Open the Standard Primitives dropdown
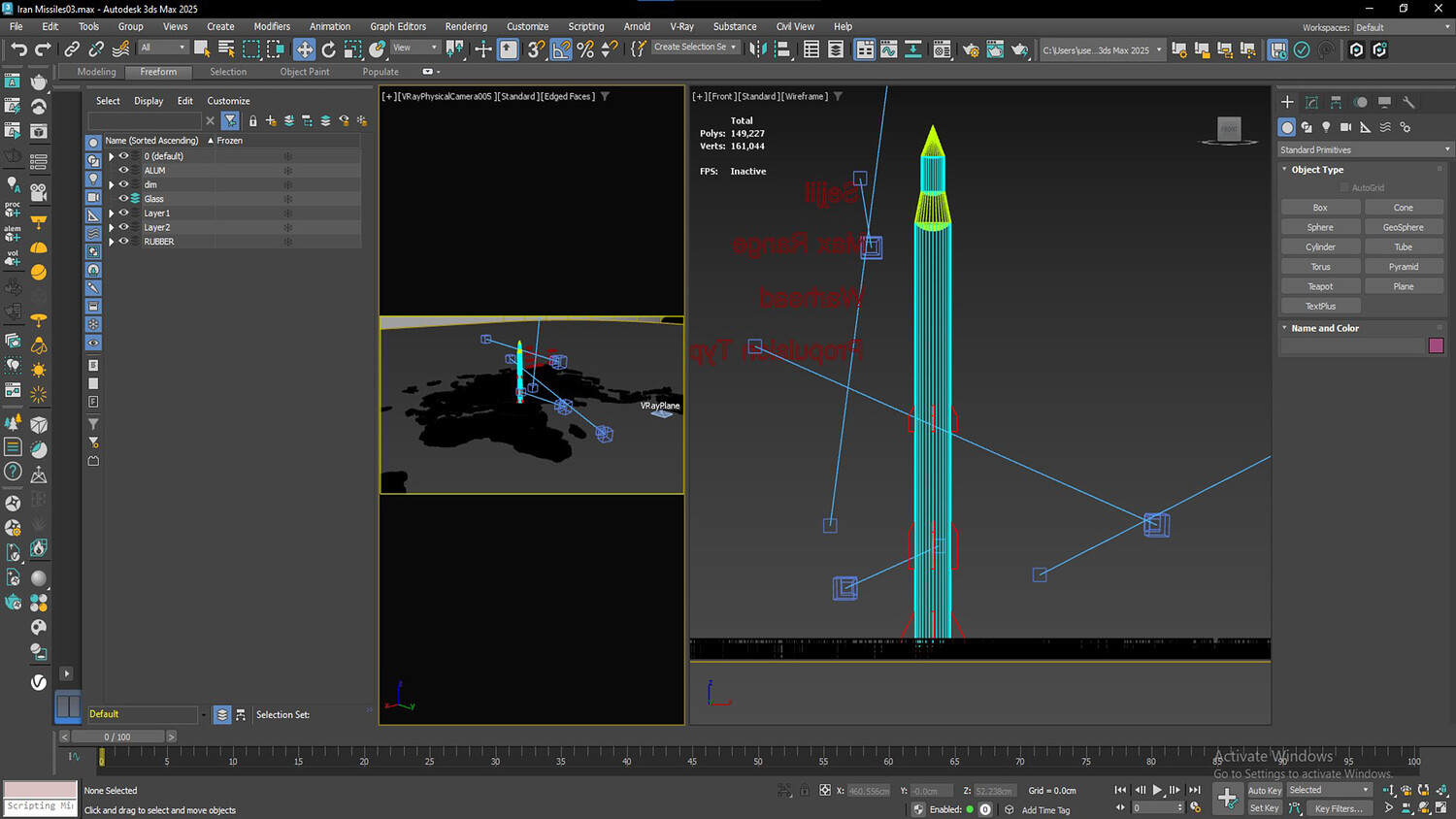This screenshot has height=819, width=1456. 1365,149
